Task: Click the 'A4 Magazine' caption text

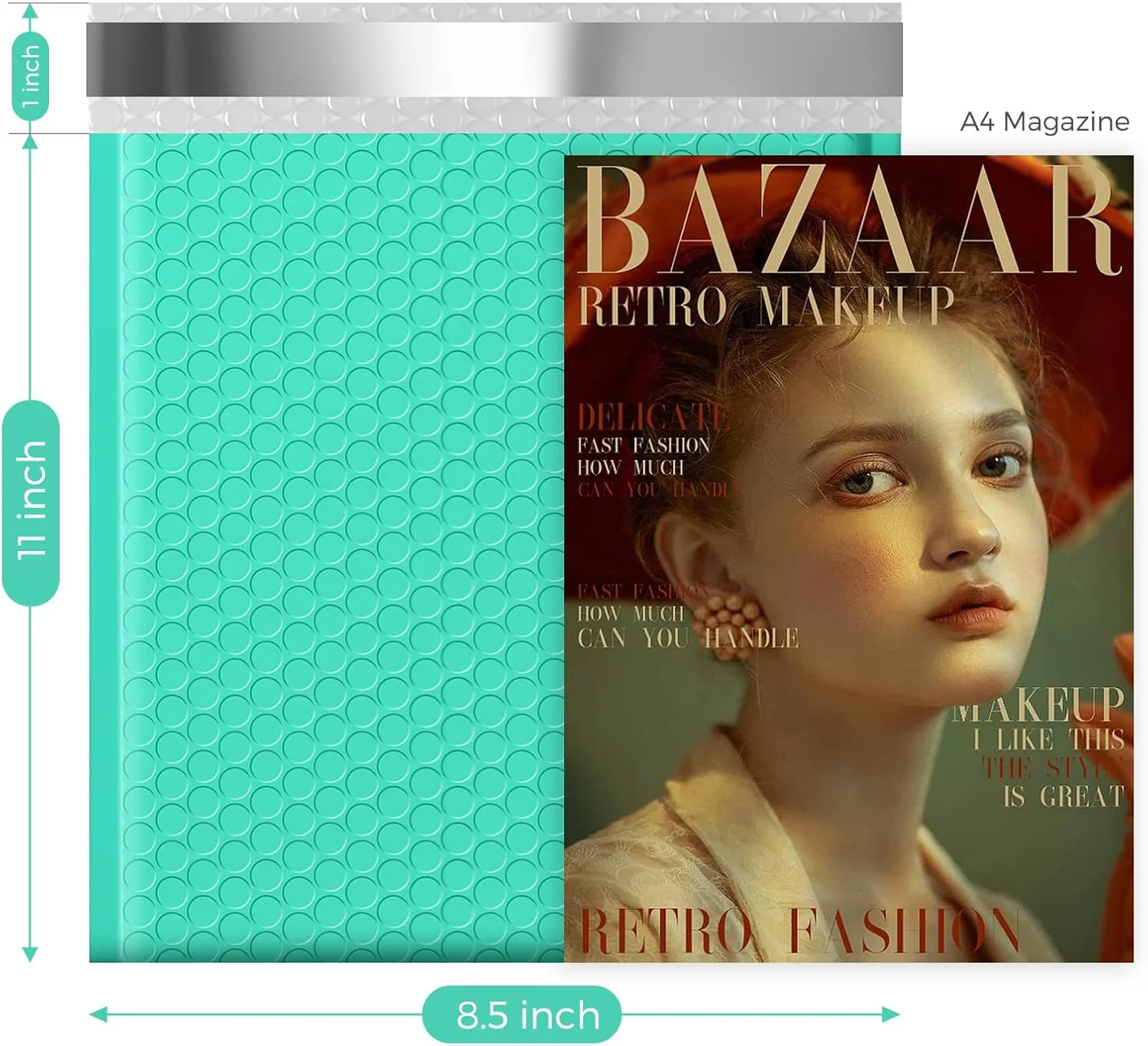Action: (x=1044, y=122)
